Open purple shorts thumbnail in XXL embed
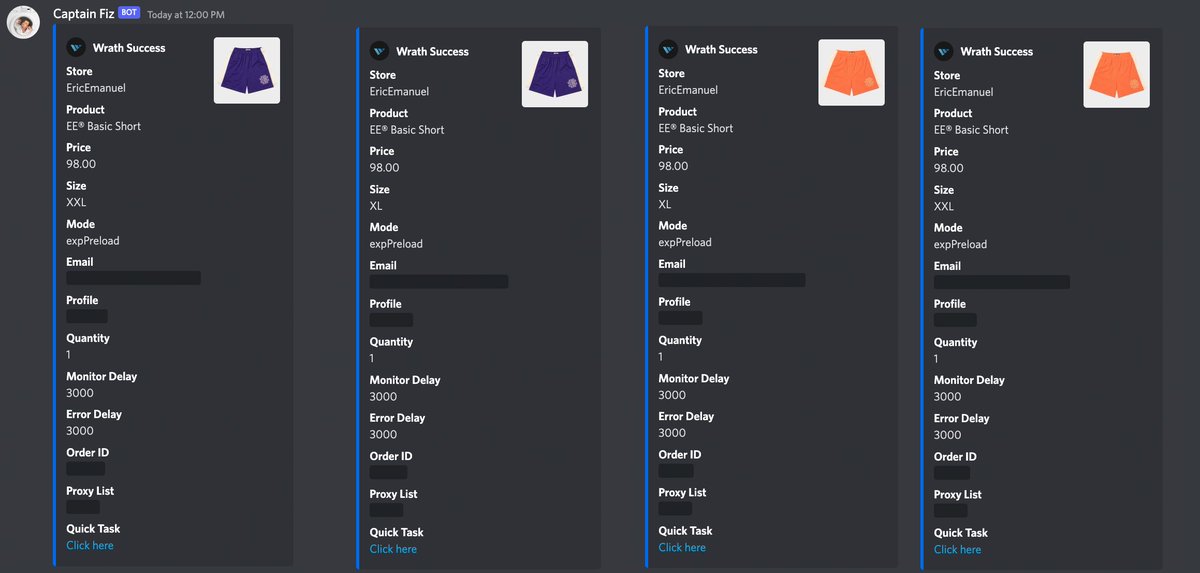The width and height of the screenshot is (1200, 573). [x=247, y=70]
